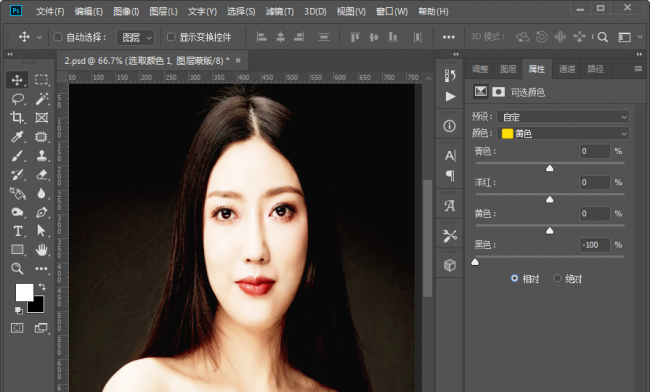Select the Rectangular Marquee tool
Screen dimensions: 650x392
(41, 80)
